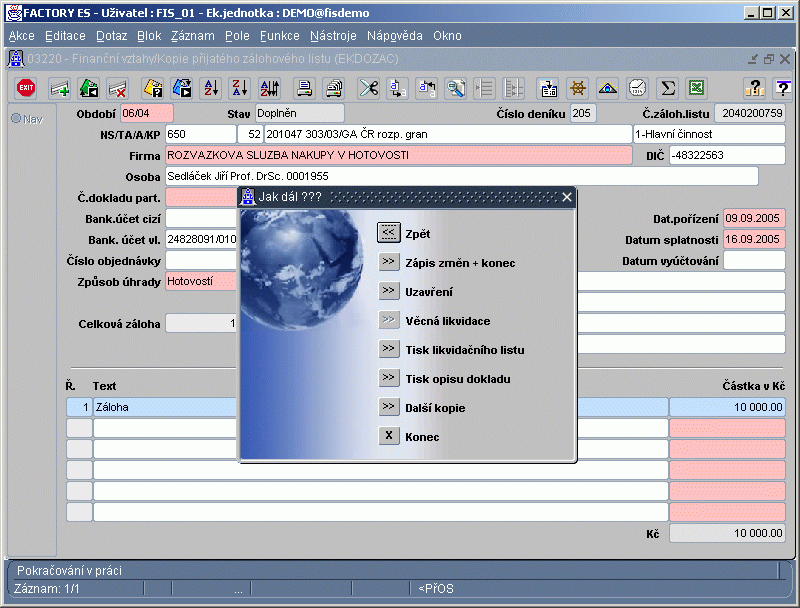Open the Nástroje menu
Screen dimensions: 800x608
pyautogui.click(x=333, y=36)
